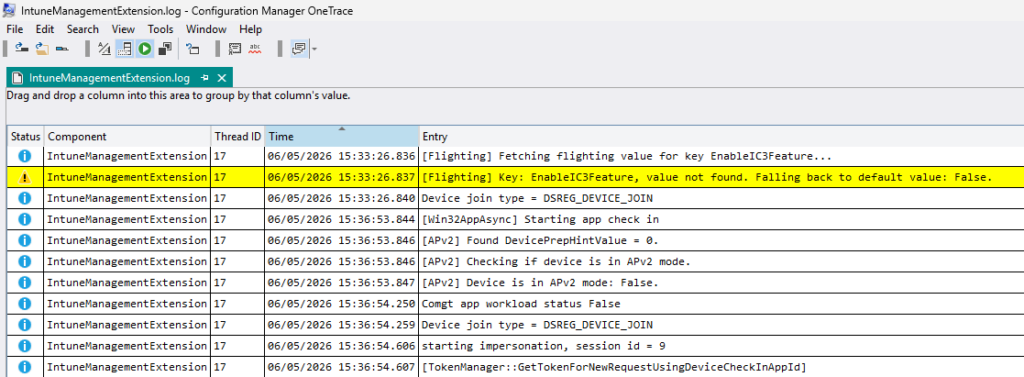
Task: Click the reset window layout icon
Action: [x=193, y=48]
